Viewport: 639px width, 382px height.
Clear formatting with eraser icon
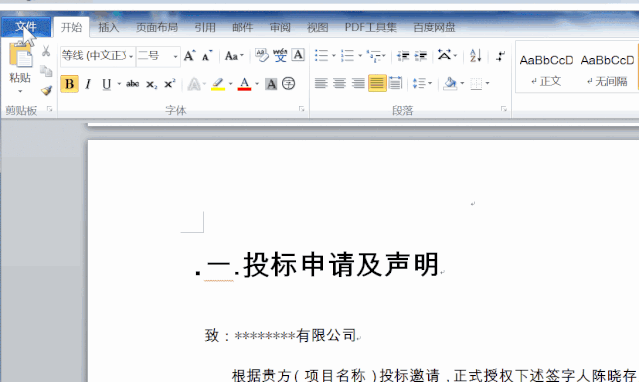click(262, 55)
